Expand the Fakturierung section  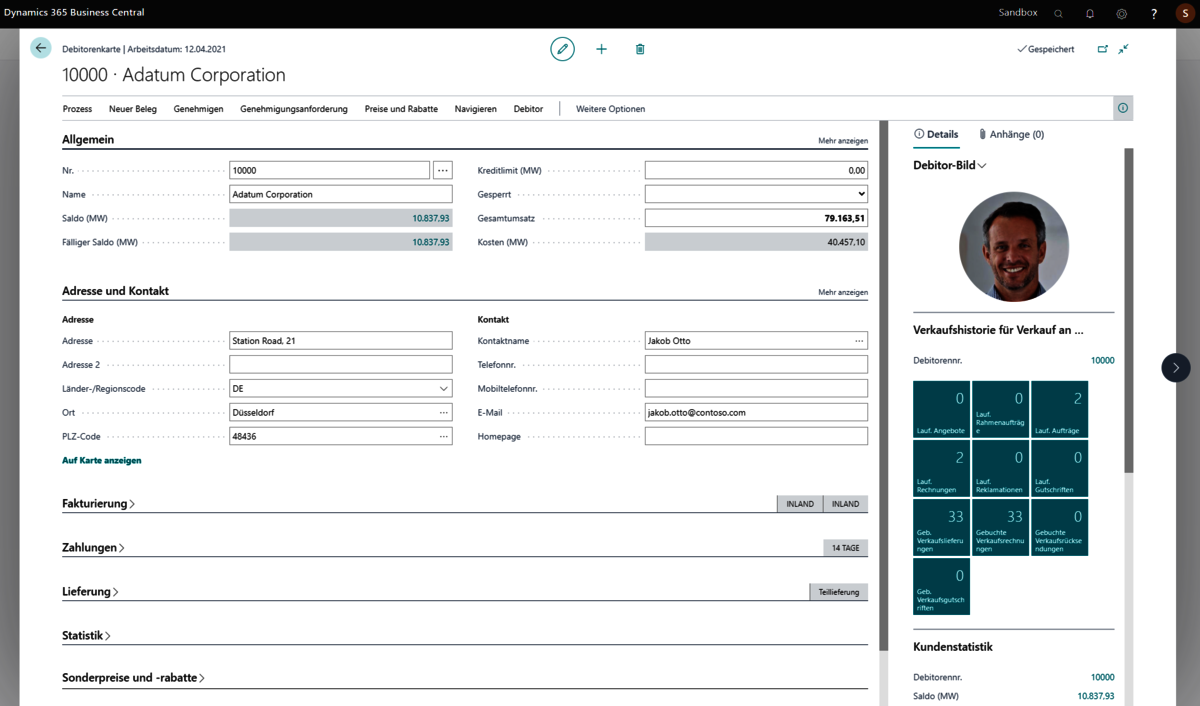pos(98,504)
